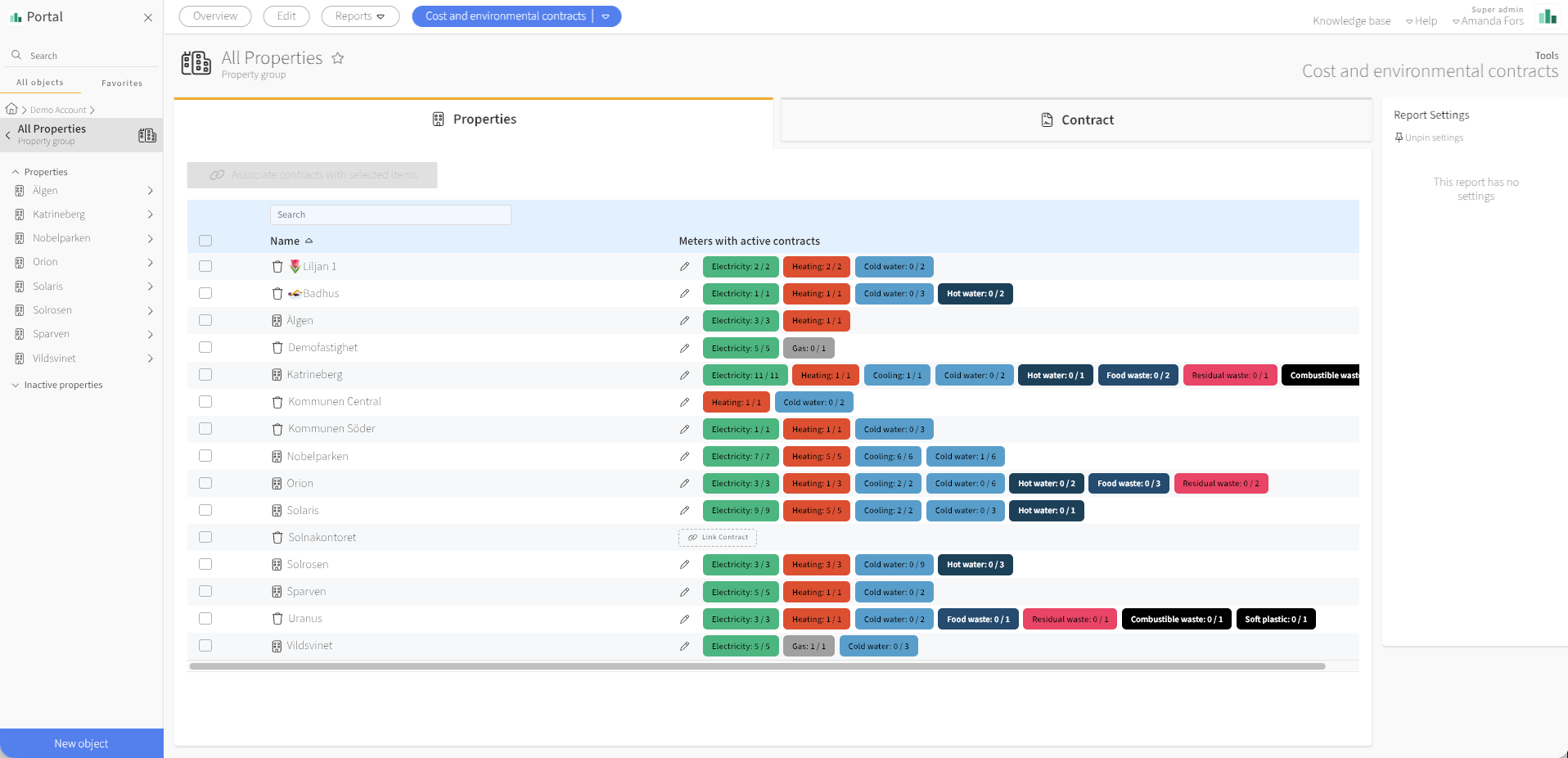Screen dimensions: 1568x758
Task: Switch to the Contract tab
Action: (x=1076, y=120)
